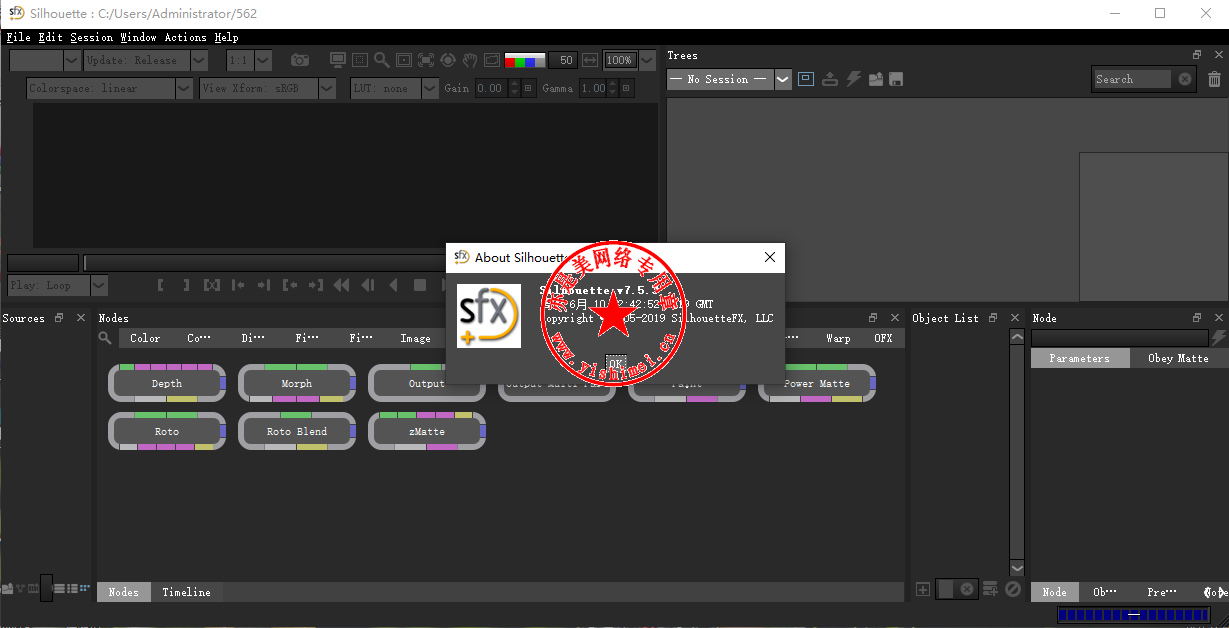Viewport: 1229px width, 628px height.
Task: Click the Depth node button
Action: tap(167, 383)
